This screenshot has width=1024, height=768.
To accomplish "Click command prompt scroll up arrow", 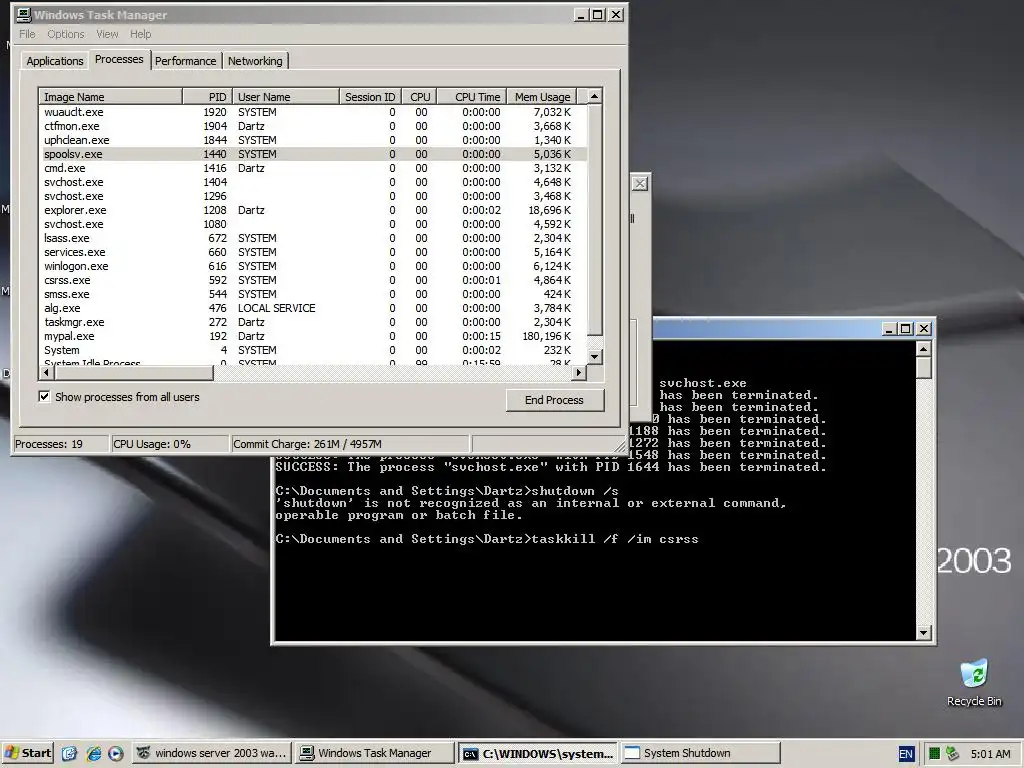I will (923, 349).
